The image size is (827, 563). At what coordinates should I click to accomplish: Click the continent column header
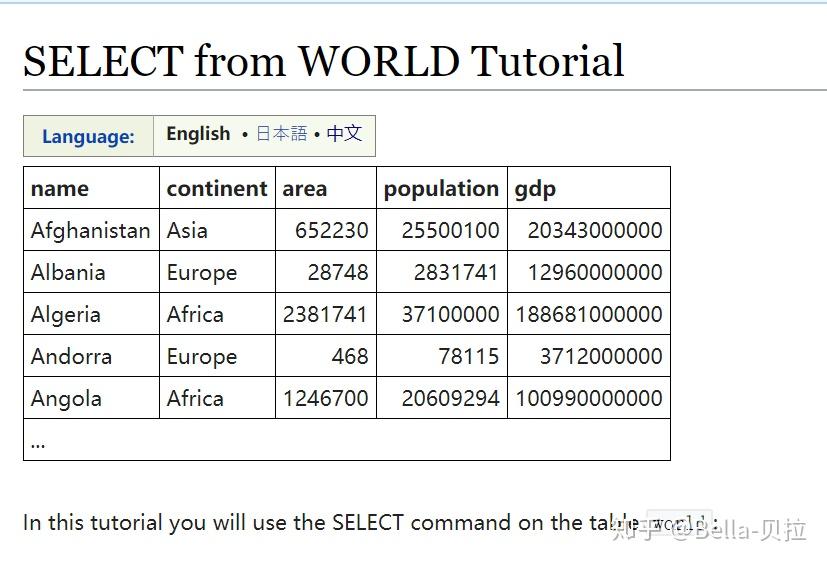(x=217, y=188)
